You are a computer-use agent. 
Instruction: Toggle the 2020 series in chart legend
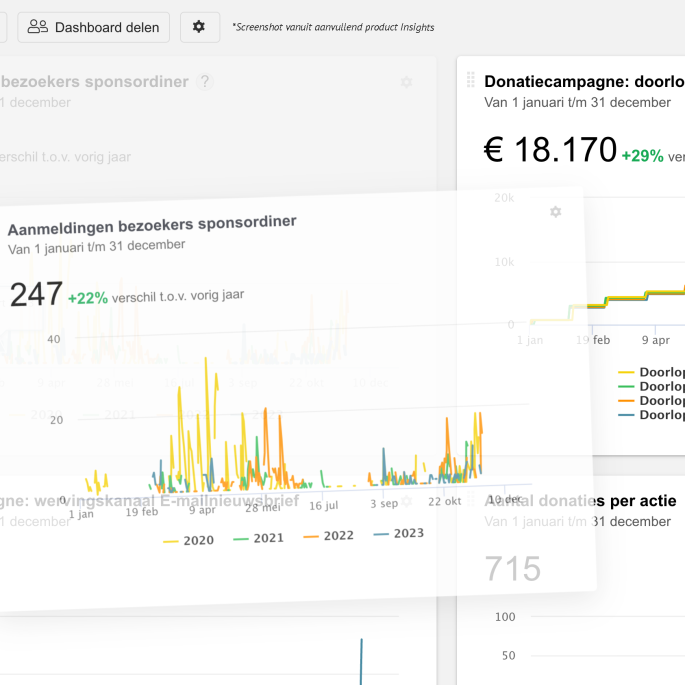188,540
